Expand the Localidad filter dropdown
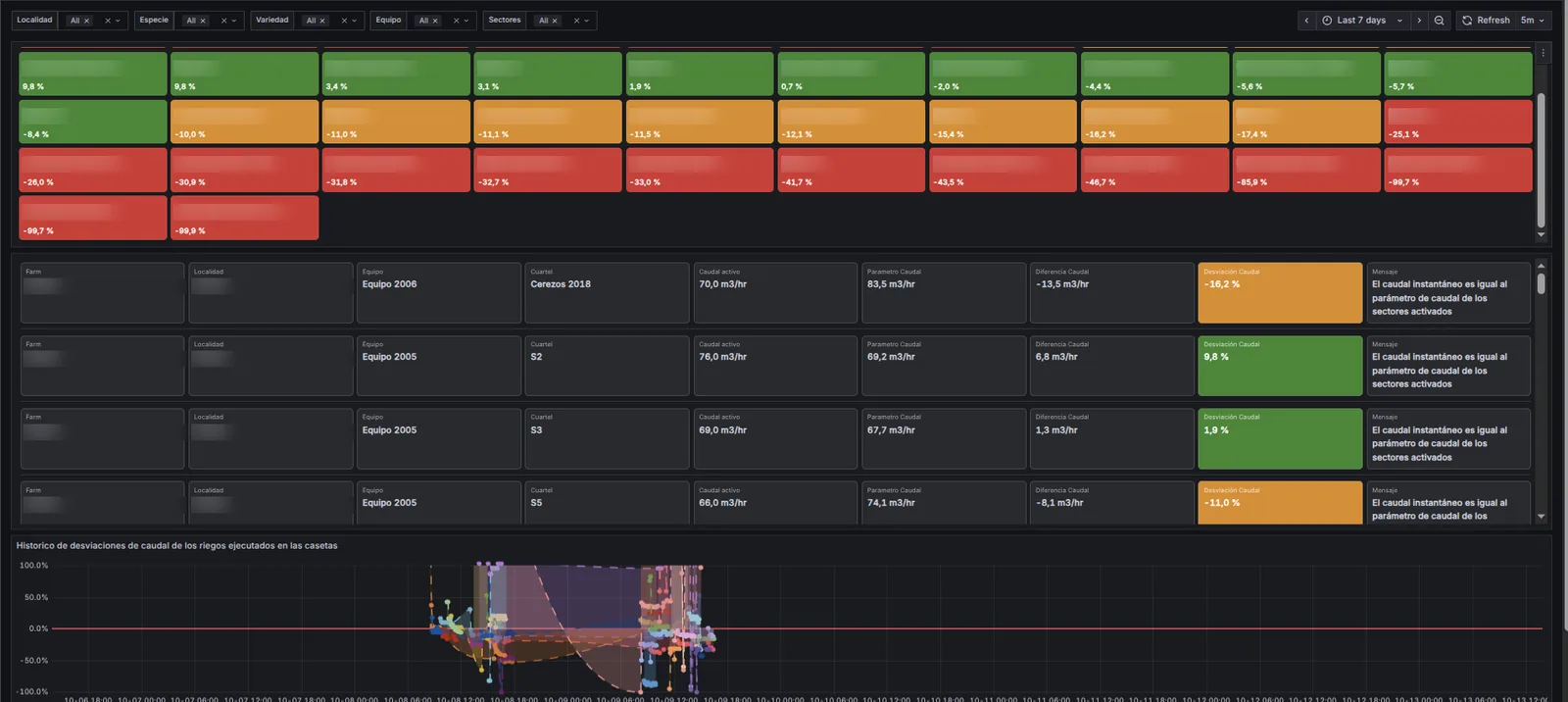The image size is (1568, 702). 119,21
